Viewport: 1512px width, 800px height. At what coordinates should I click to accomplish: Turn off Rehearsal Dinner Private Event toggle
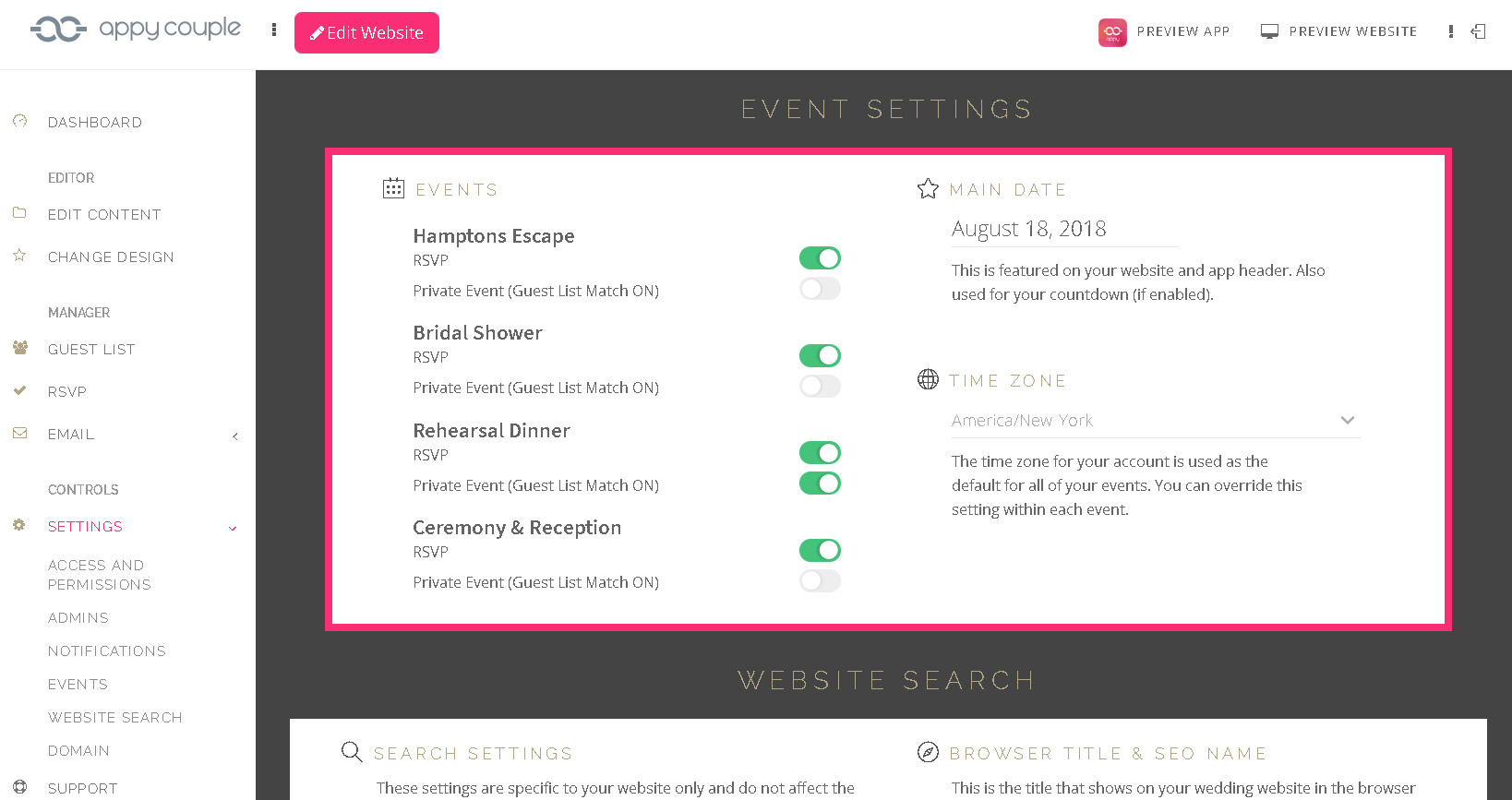tap(820, 484)
